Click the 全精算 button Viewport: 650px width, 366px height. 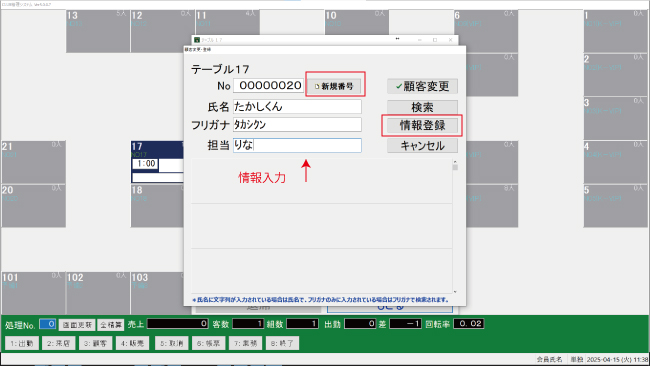click(x=111, y=325)
